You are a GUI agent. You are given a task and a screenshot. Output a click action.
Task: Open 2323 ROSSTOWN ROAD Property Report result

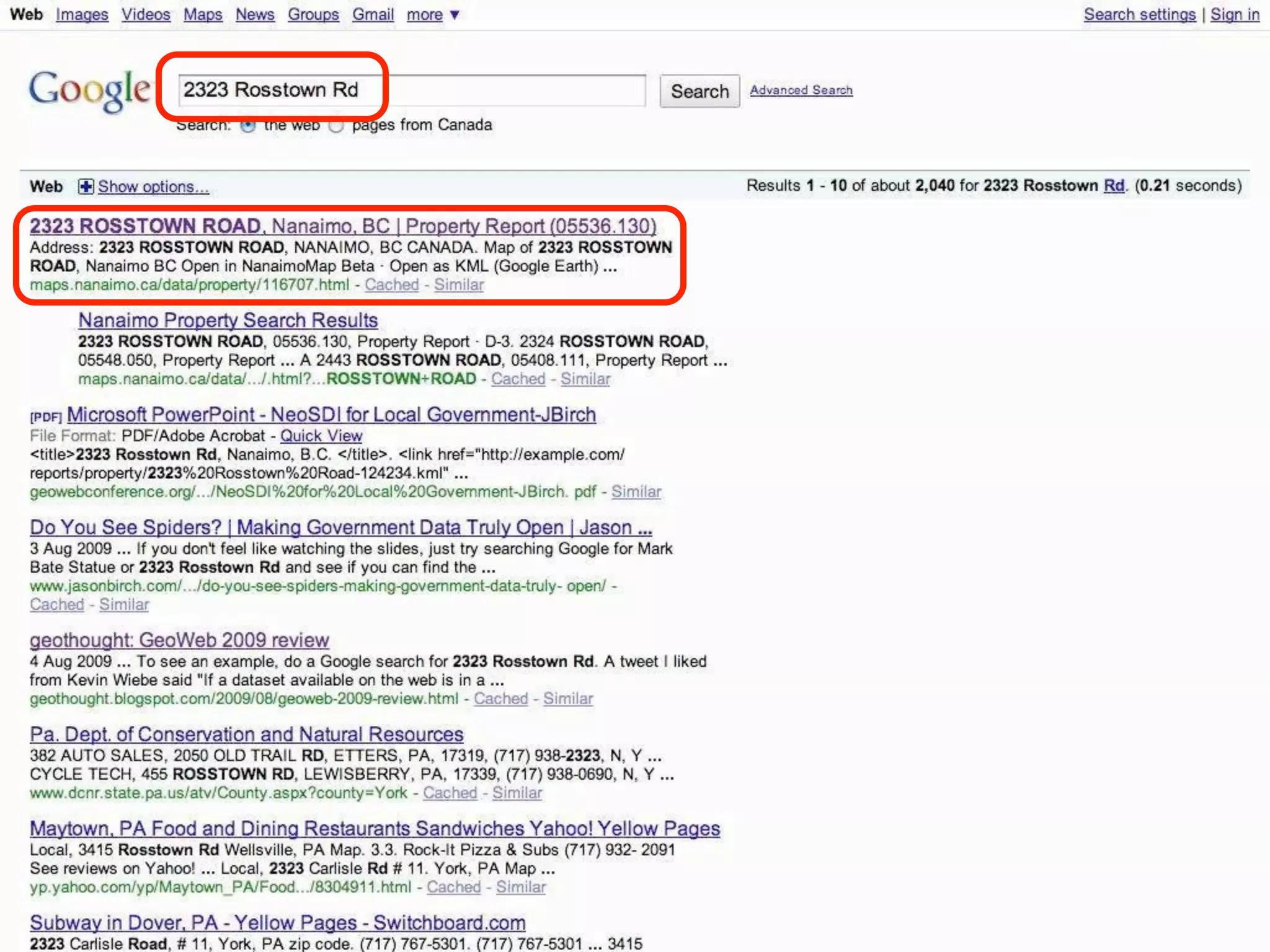343,226
